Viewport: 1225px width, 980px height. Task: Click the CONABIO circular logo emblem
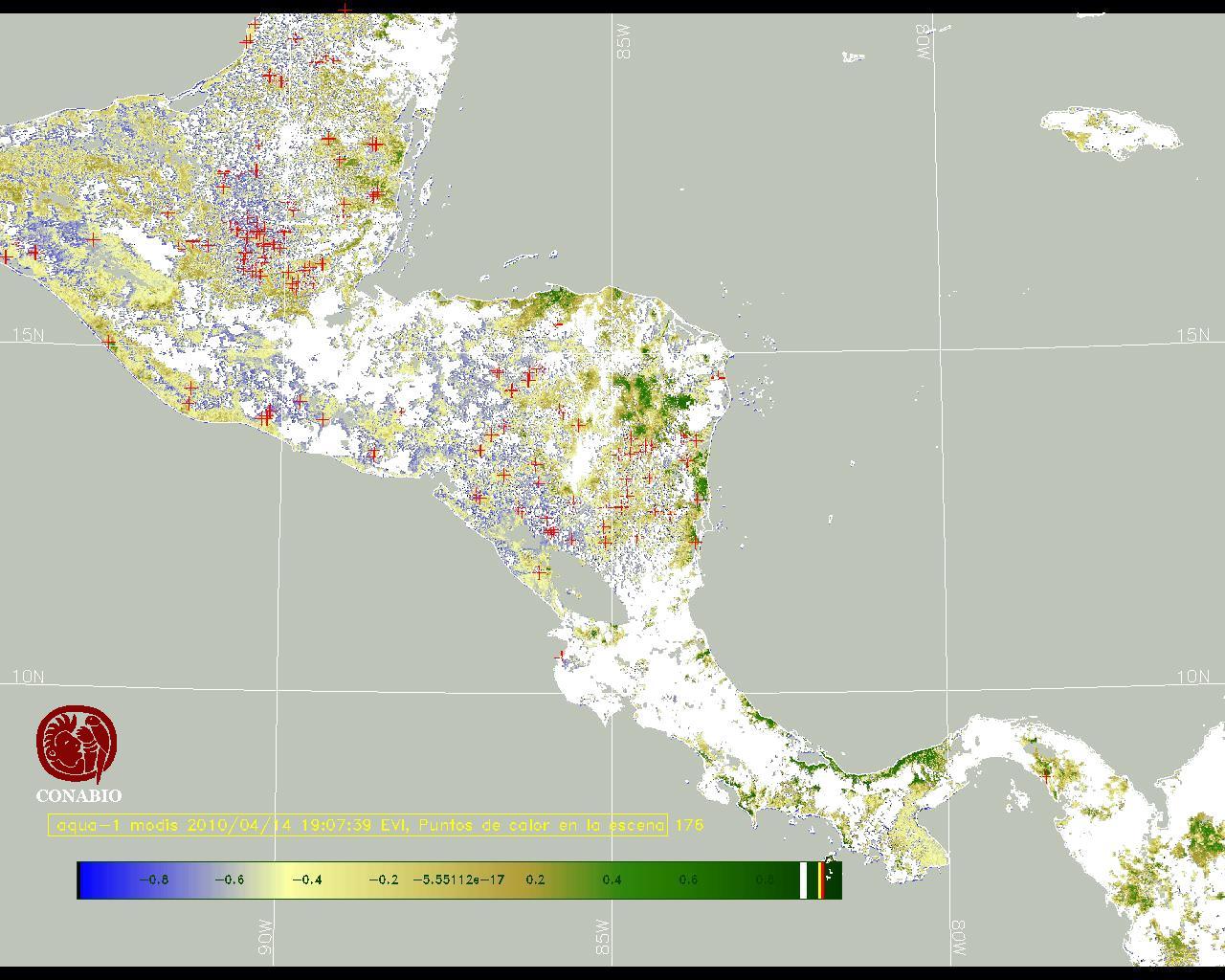point(77,745)
